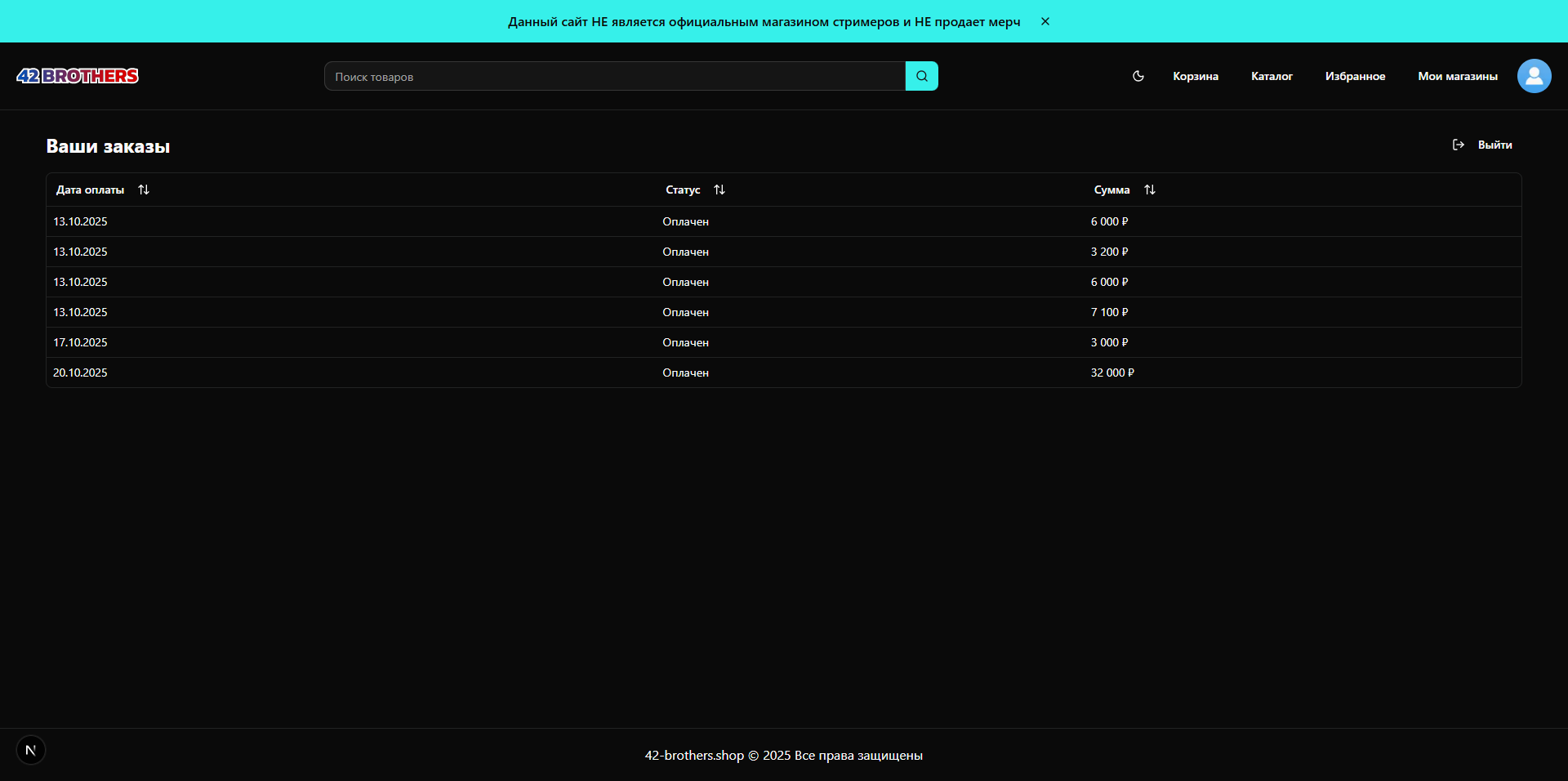The width and height of the screenshot is (1568, 781).
Task: Close the top notice banner
Action: click(1045, 21)
